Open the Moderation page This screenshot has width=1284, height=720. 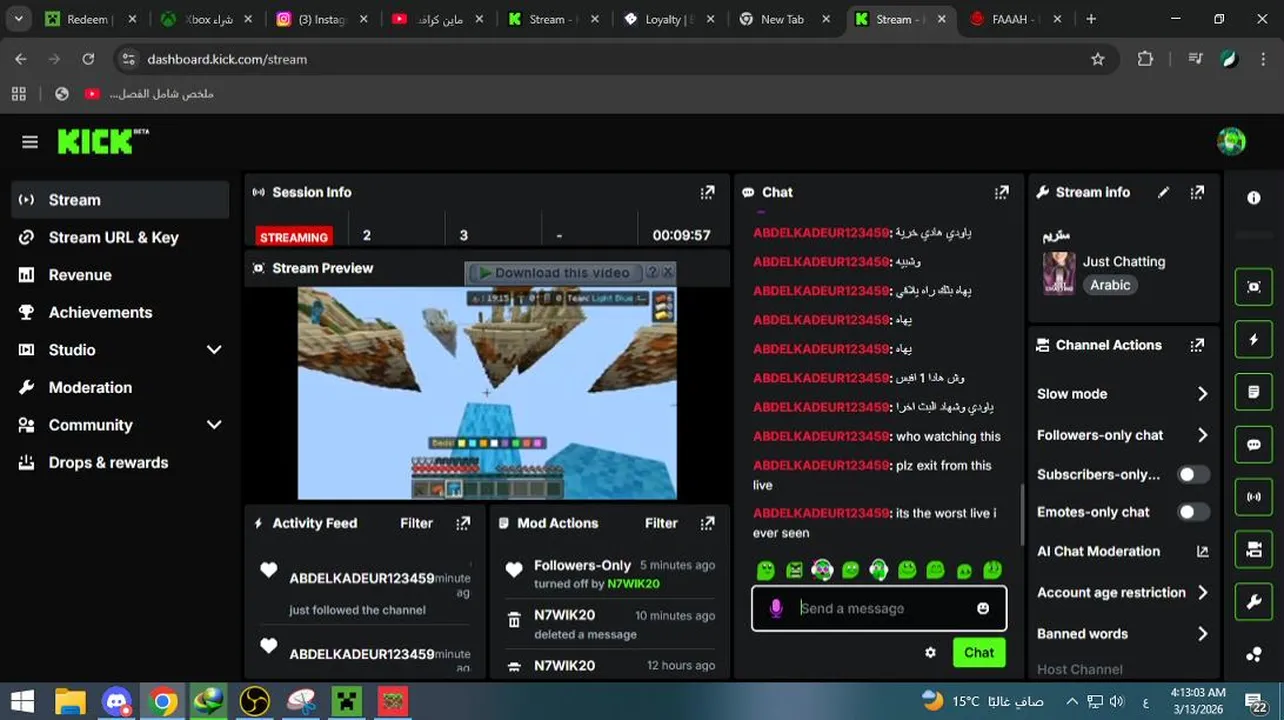coord(120,387)
